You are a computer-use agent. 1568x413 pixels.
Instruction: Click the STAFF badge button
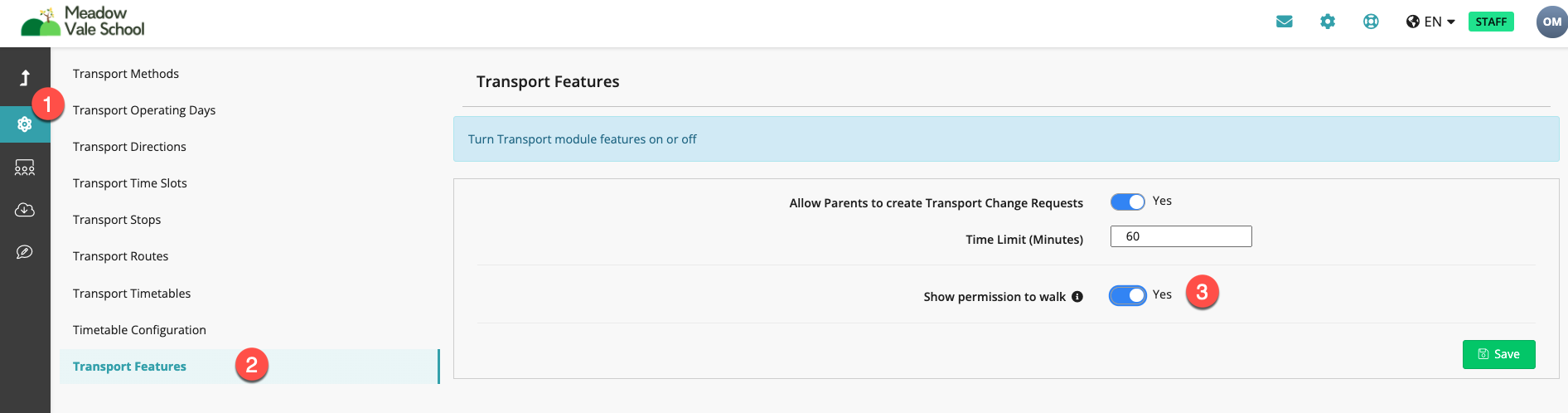tap(1491, 22)
